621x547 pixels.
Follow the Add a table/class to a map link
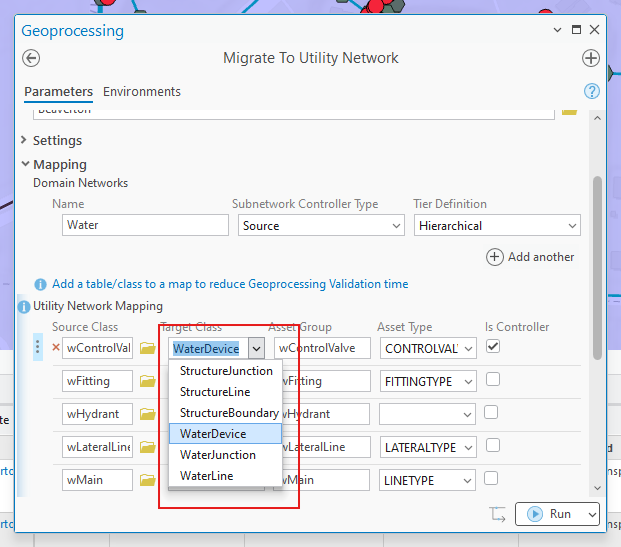[230, 284]
